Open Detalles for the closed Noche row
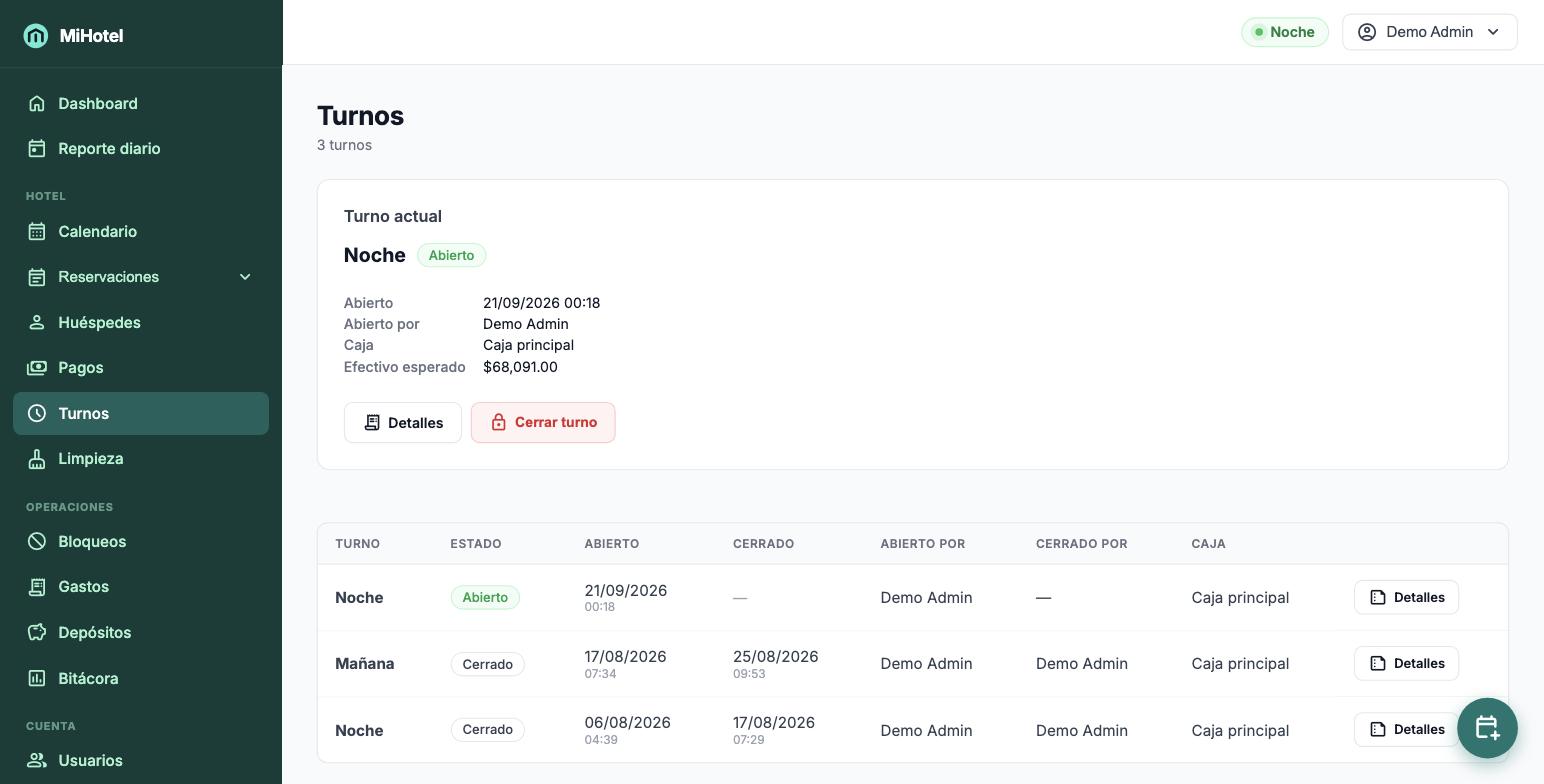The width and height of the screenshot is (1544, 784). point(1406,730)
